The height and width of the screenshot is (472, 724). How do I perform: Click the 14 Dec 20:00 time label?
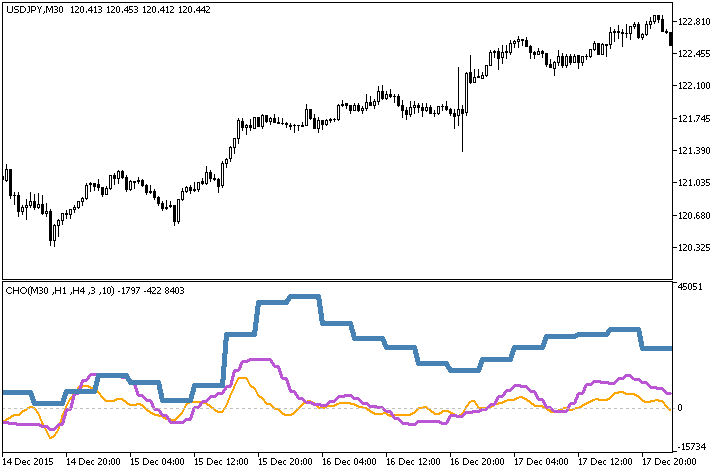tap(93, 462)
